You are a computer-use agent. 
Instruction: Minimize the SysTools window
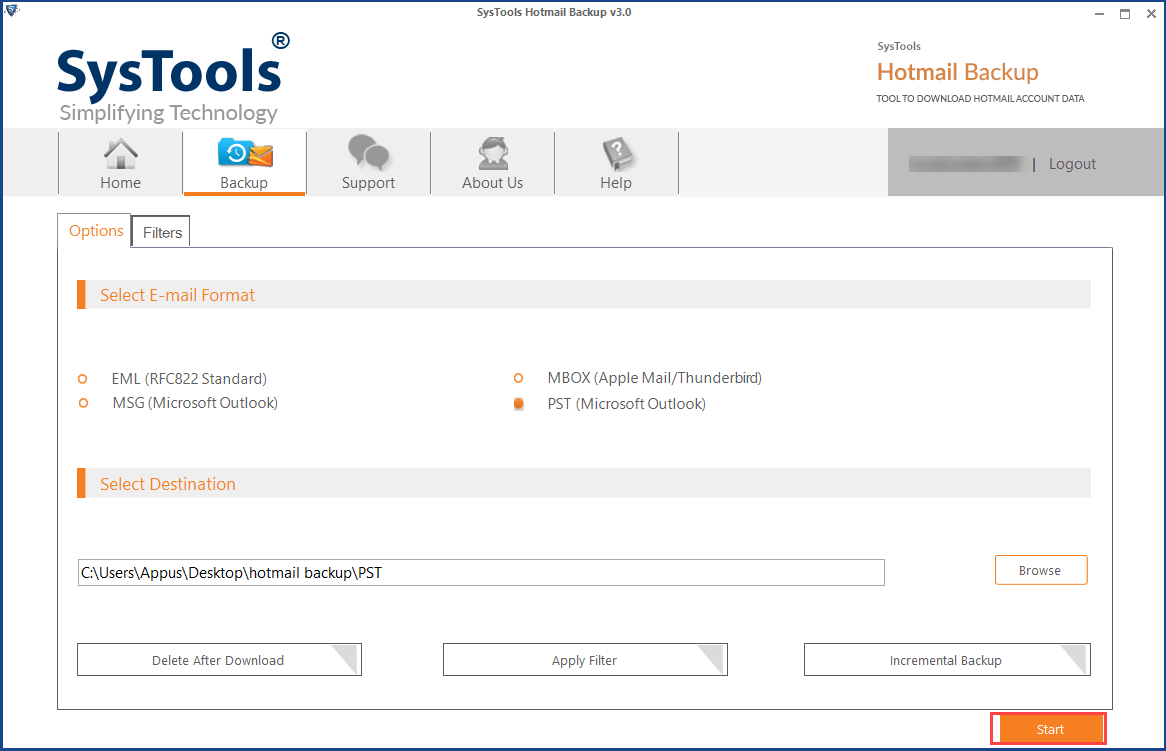coord(1099,14)
